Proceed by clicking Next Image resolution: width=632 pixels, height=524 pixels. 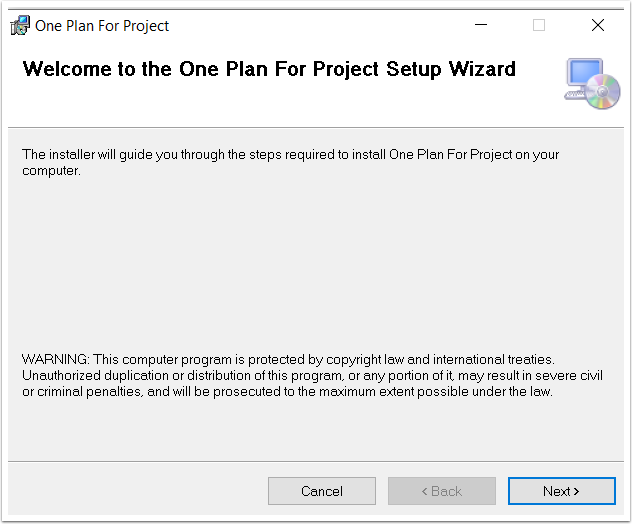562,491
